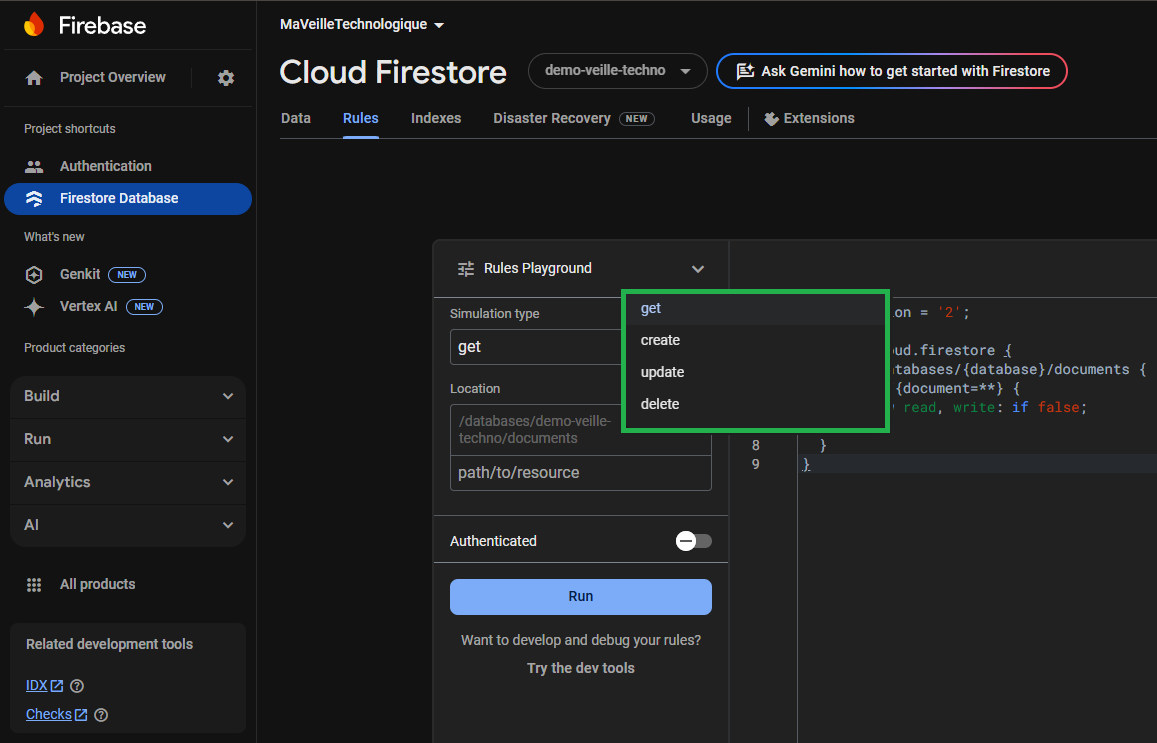Viewport: 1157px width, 743px height.
Task: Click the IDX external link icon
Action: (57, 685)
